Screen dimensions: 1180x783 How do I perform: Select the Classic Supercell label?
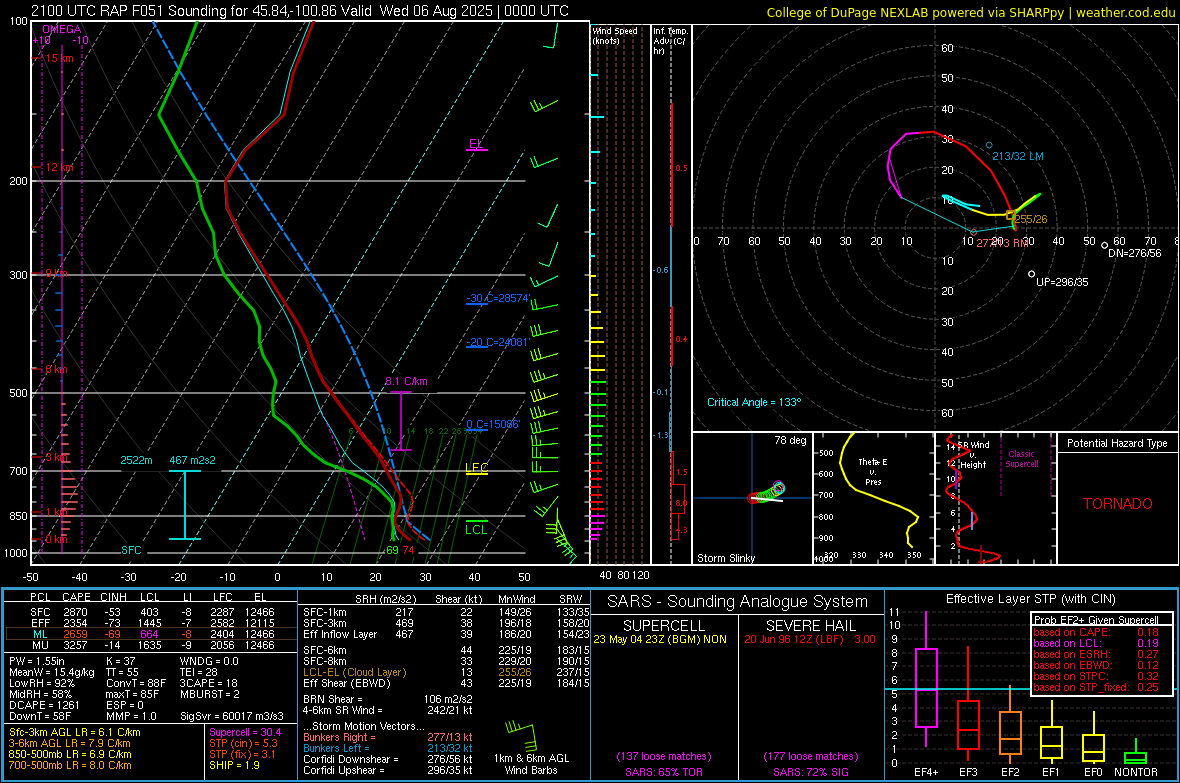click(x=1022, y=459)
